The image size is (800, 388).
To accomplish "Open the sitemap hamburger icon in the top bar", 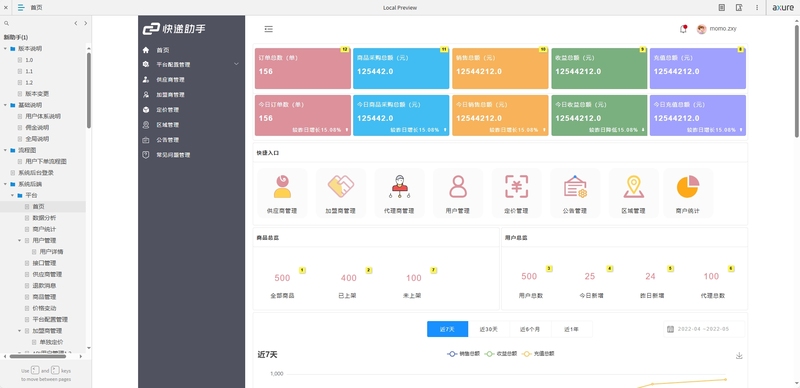I will (21, 8).
